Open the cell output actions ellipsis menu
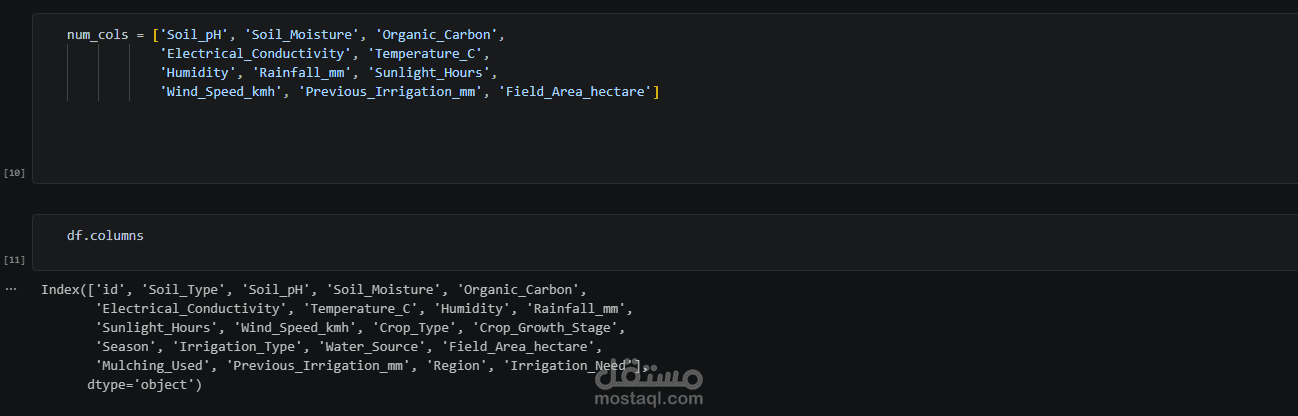 [x=11, y=289]
